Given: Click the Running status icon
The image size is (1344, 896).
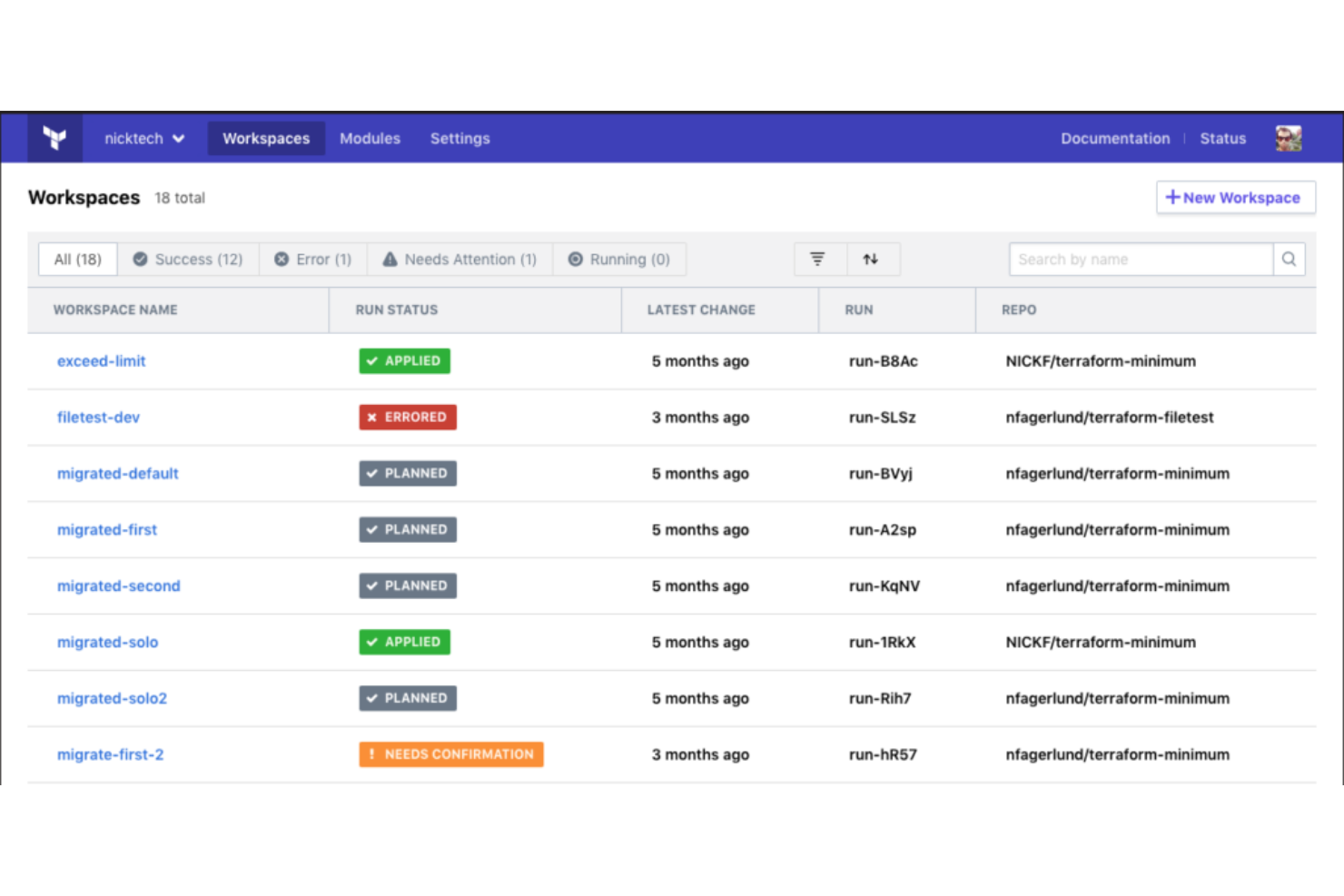Looking at the screenshot, I should (576, 259).
